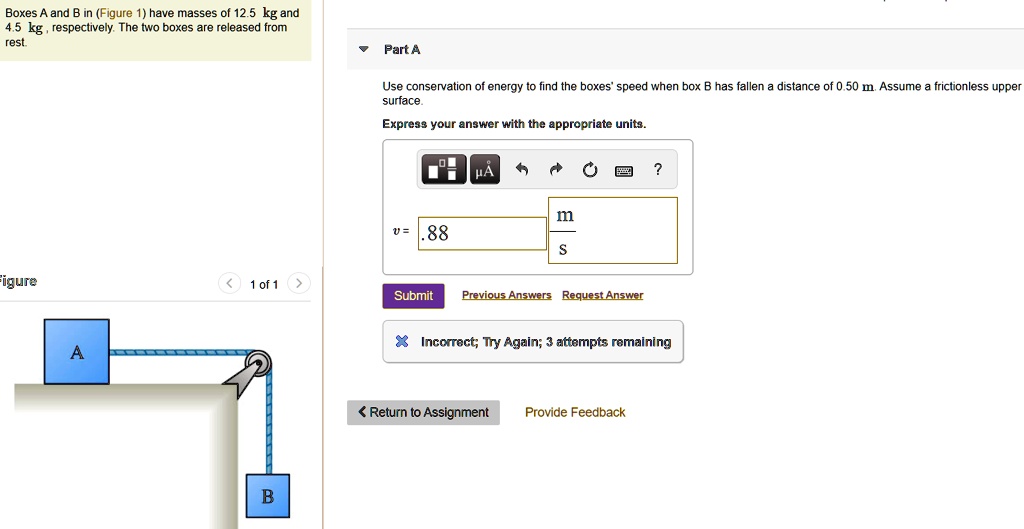Open Provide Feedback link
Screen dimensions: 1024x529
point(575,412)
